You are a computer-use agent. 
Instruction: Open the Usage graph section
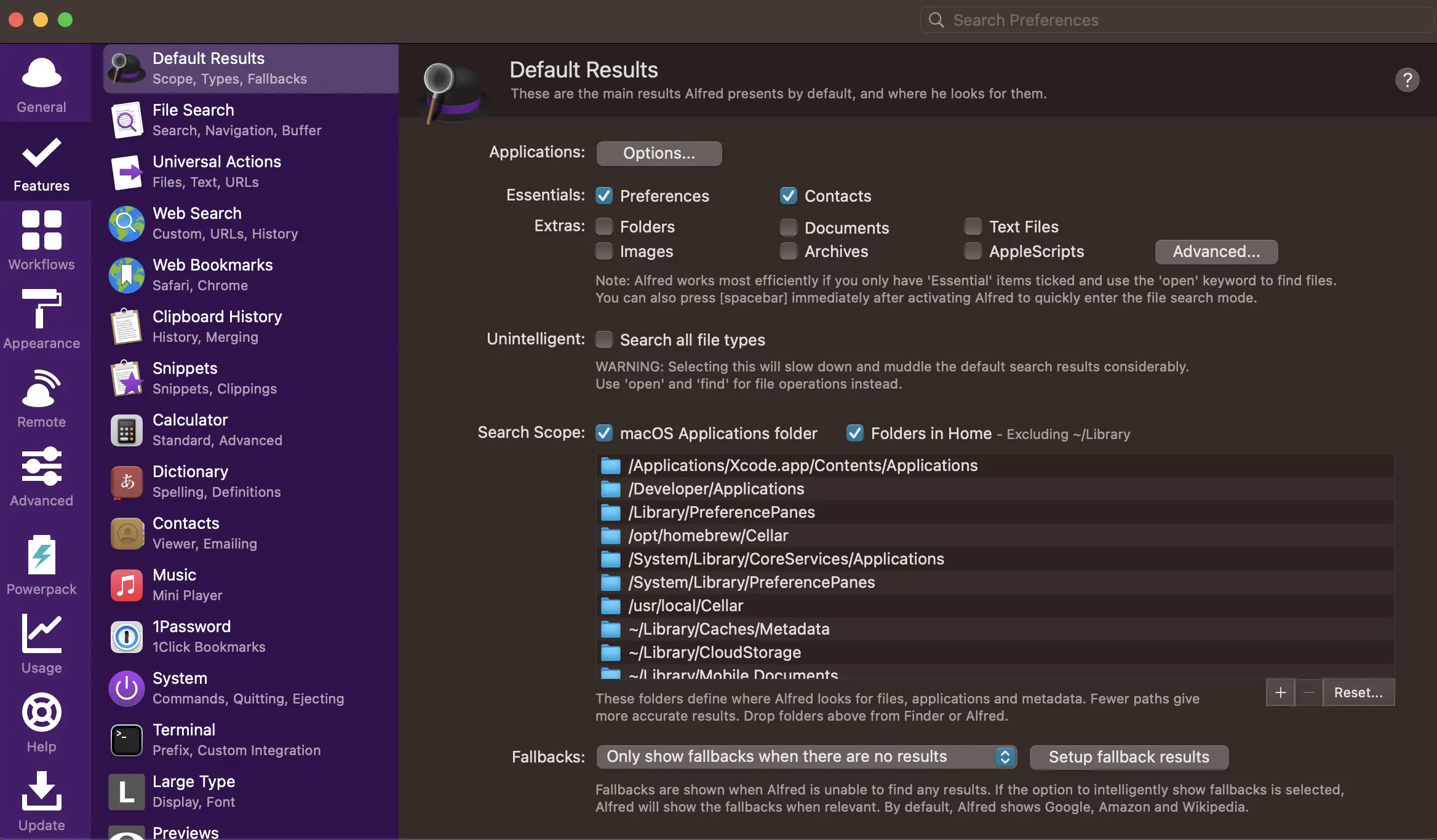pos(41,643)
